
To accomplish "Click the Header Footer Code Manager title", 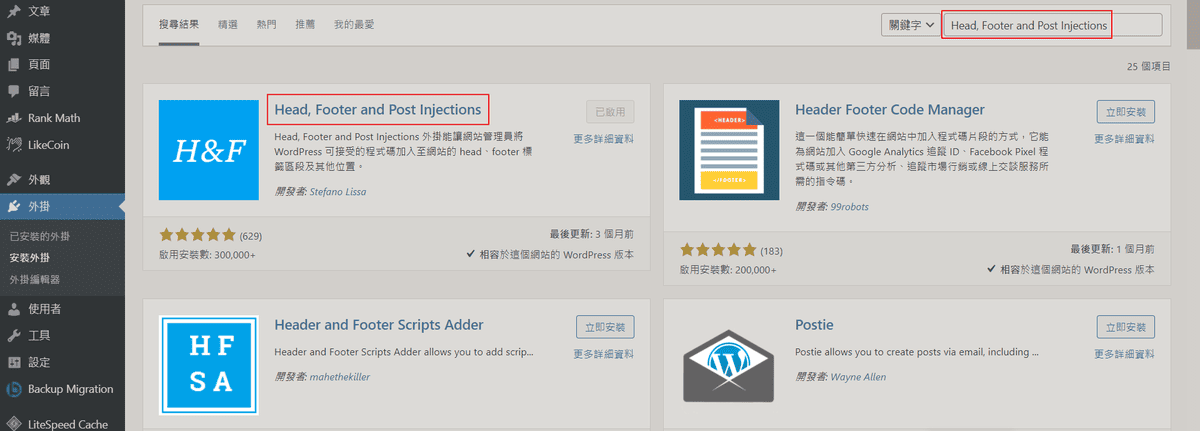I will tap(890, 110).
